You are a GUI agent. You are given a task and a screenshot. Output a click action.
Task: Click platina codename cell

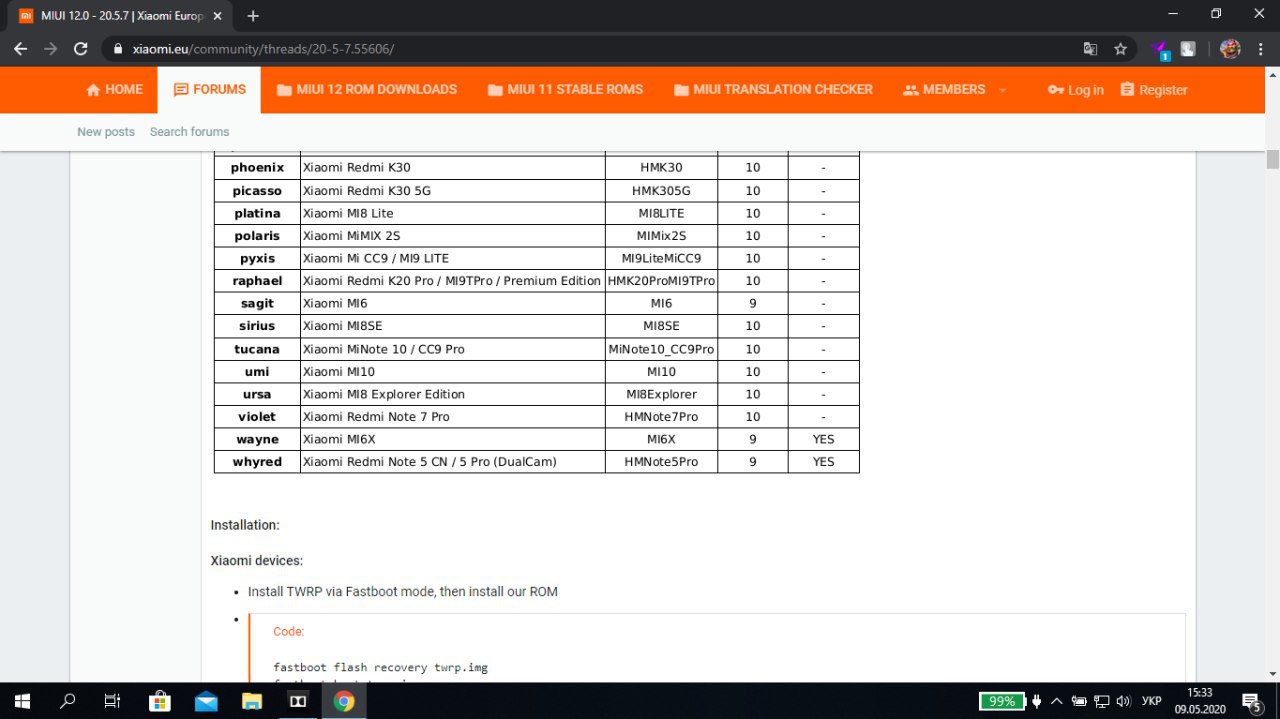pyautogui.click(x=257, y=213)
